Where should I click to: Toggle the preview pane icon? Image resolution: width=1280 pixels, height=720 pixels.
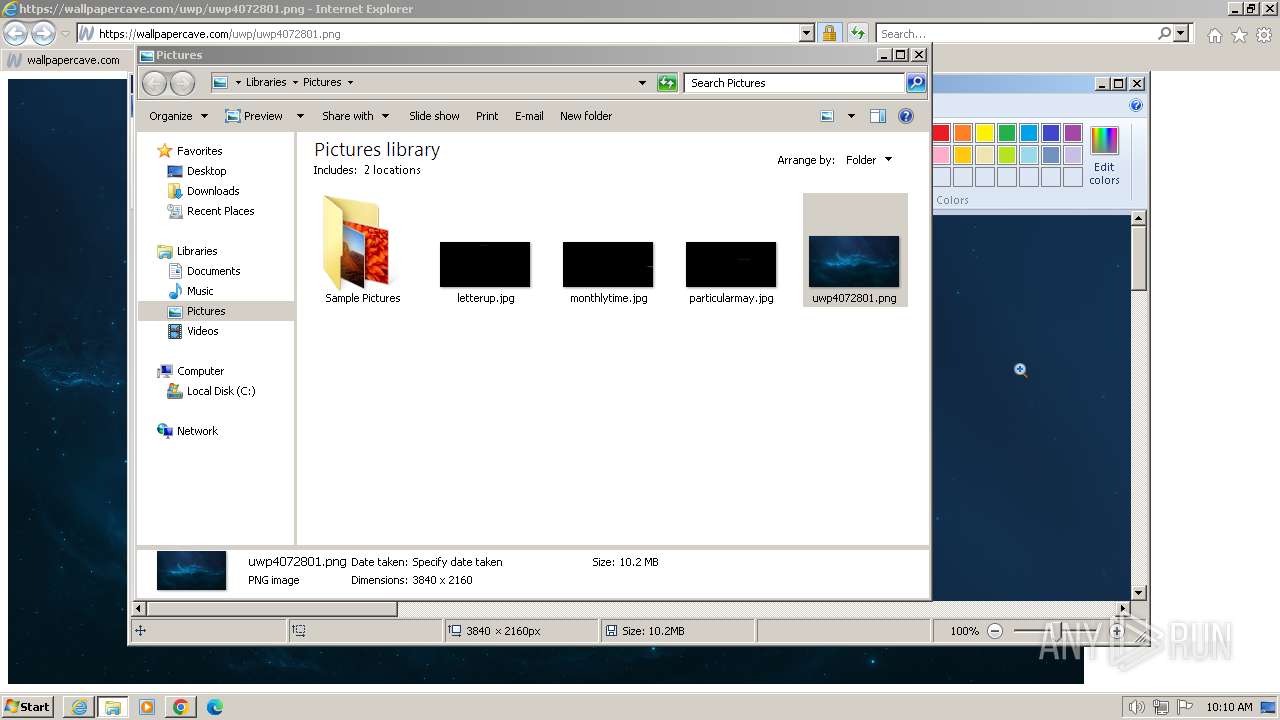click(878, 116)
